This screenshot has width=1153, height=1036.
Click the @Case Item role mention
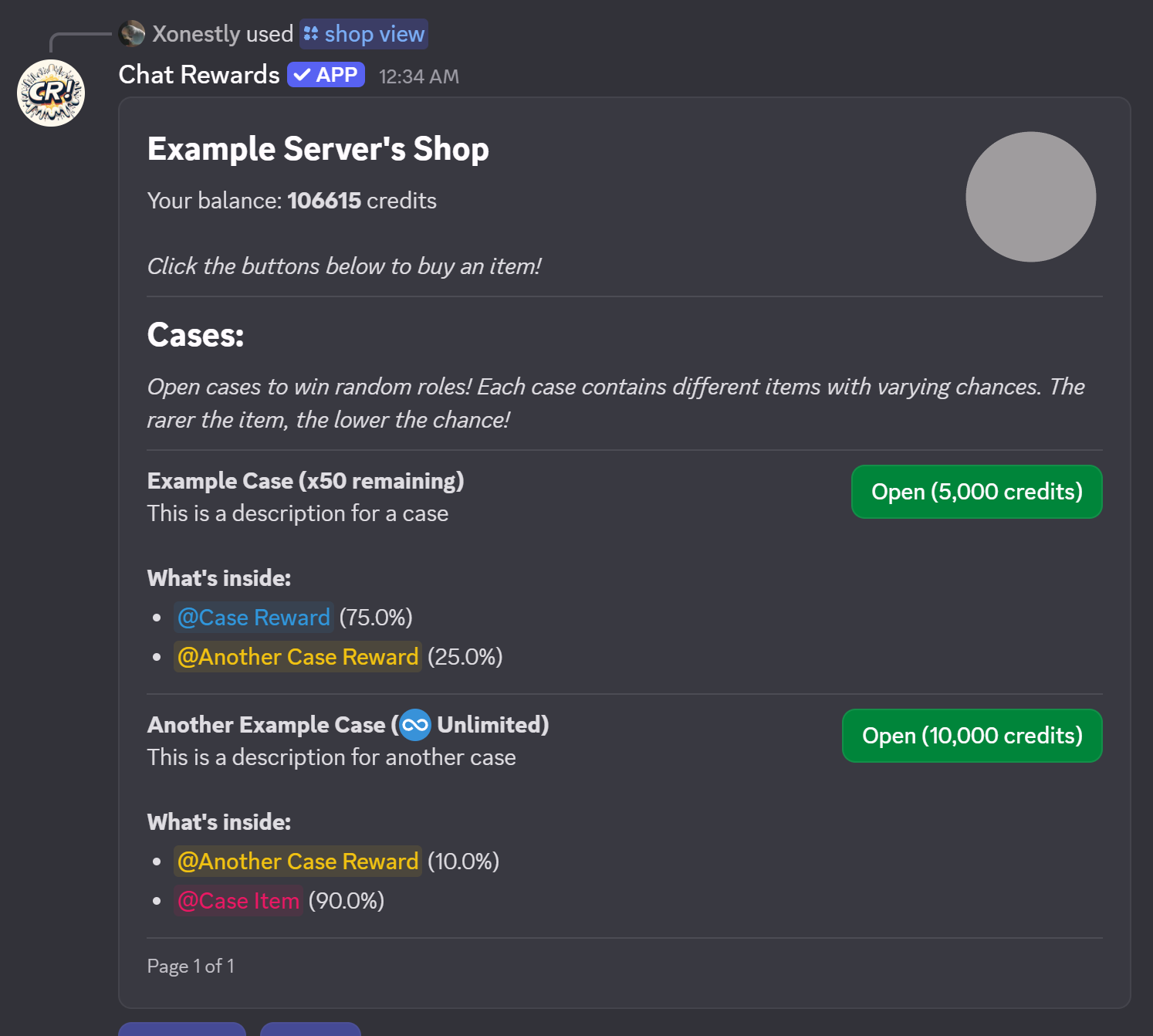click(238, 900)
